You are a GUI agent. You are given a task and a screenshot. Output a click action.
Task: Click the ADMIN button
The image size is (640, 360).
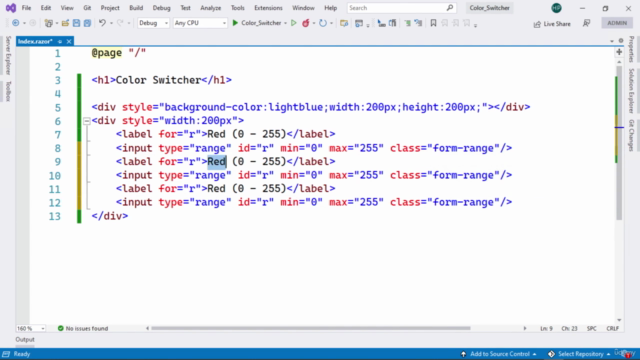pyautogui.click(x=617, y=23)
